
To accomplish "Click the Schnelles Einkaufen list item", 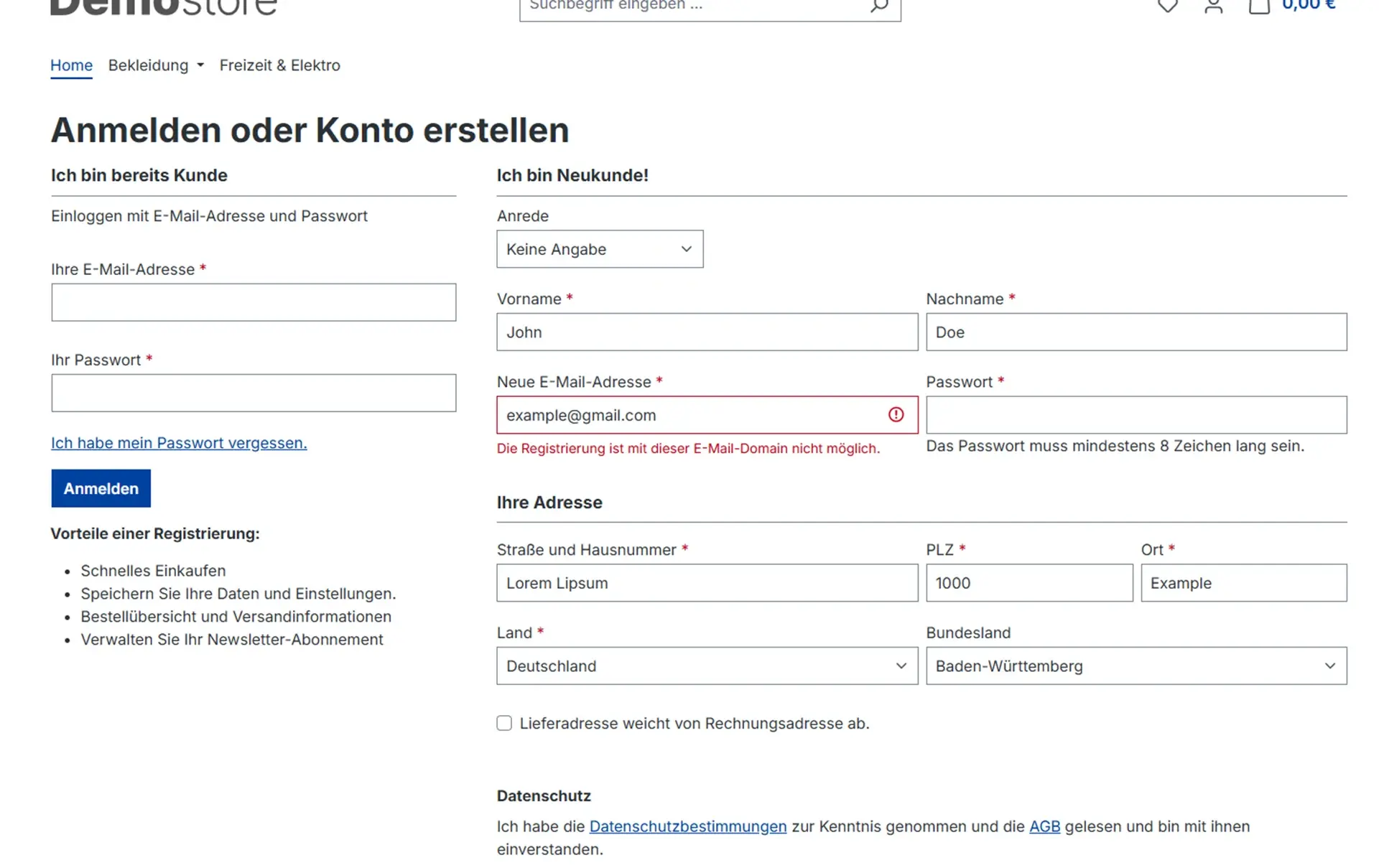I will coord(153,571).
